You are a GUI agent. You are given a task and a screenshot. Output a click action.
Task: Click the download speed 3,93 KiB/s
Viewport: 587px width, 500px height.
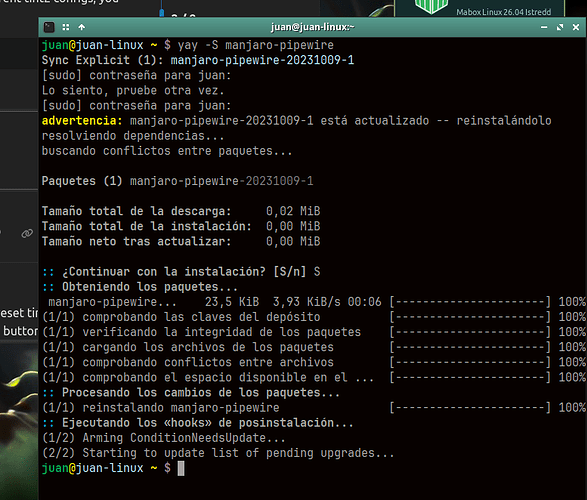tap(307, 302)
